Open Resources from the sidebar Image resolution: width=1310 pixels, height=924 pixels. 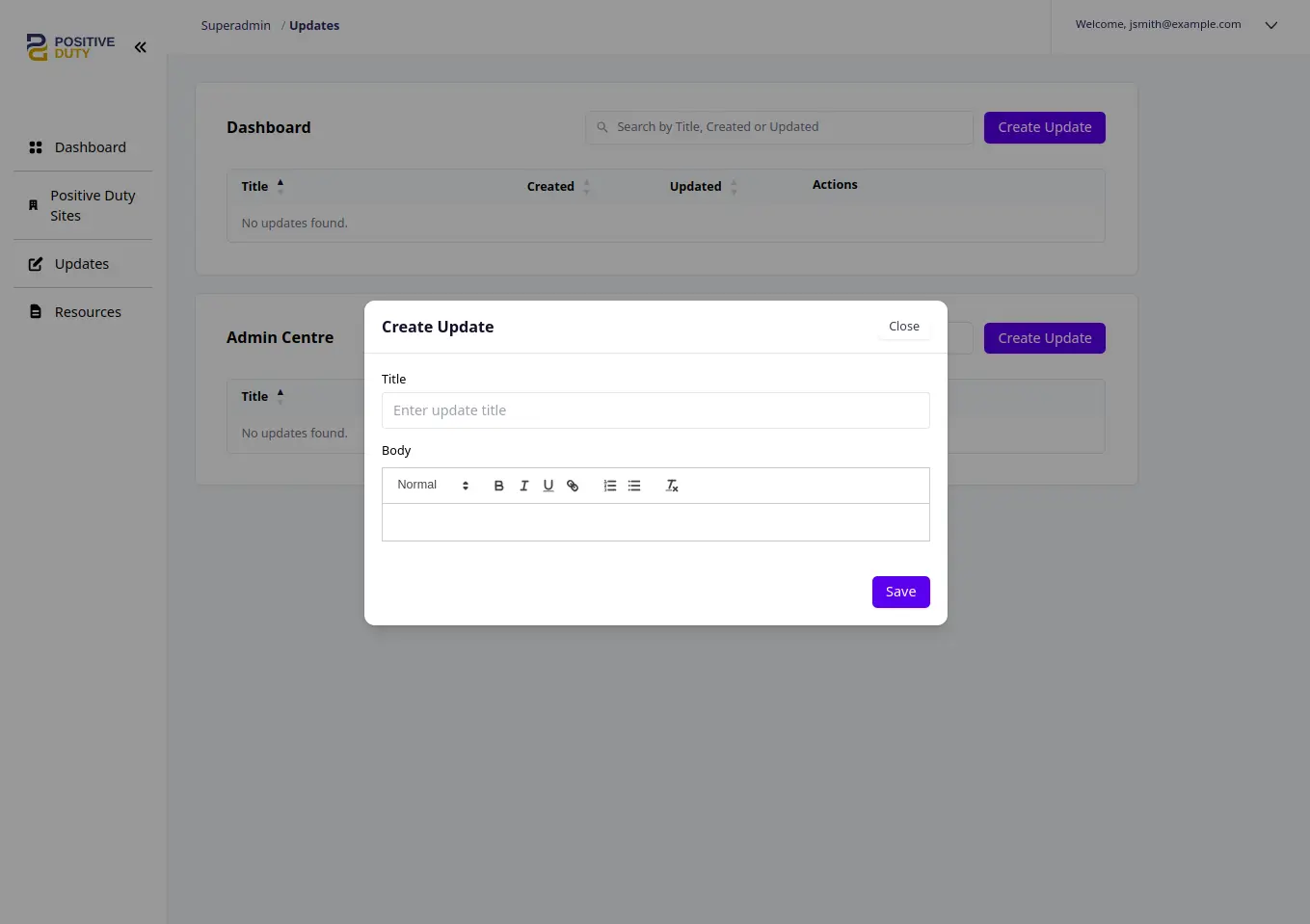(83, 312)
